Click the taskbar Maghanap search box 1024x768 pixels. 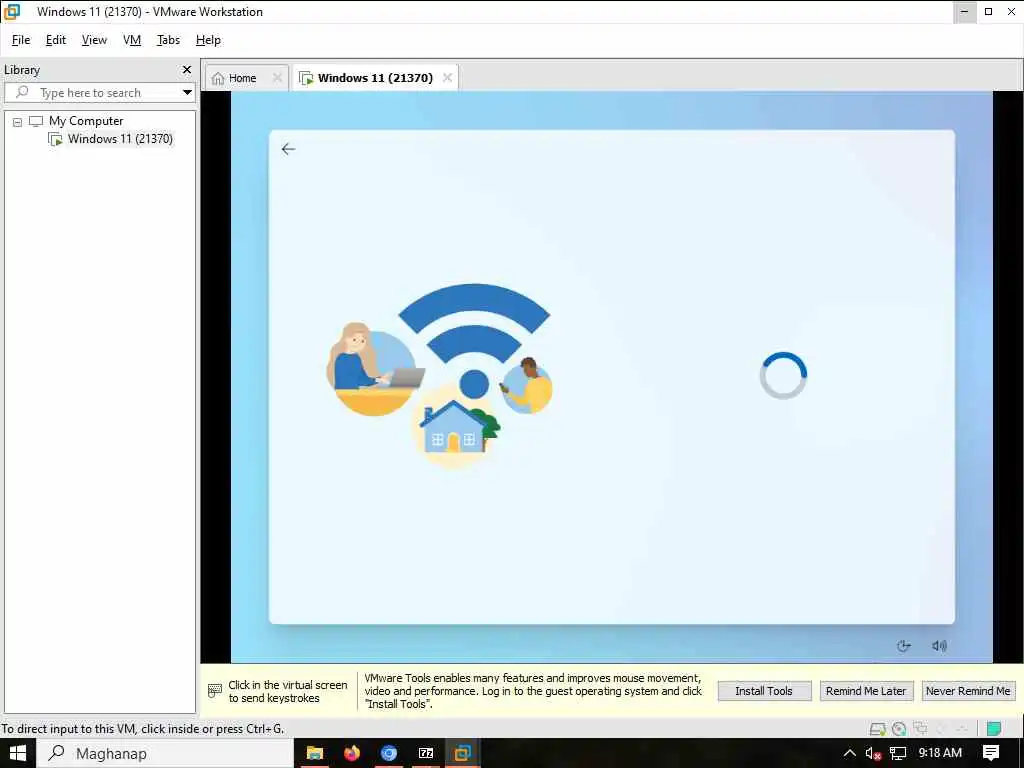(165, 754)
